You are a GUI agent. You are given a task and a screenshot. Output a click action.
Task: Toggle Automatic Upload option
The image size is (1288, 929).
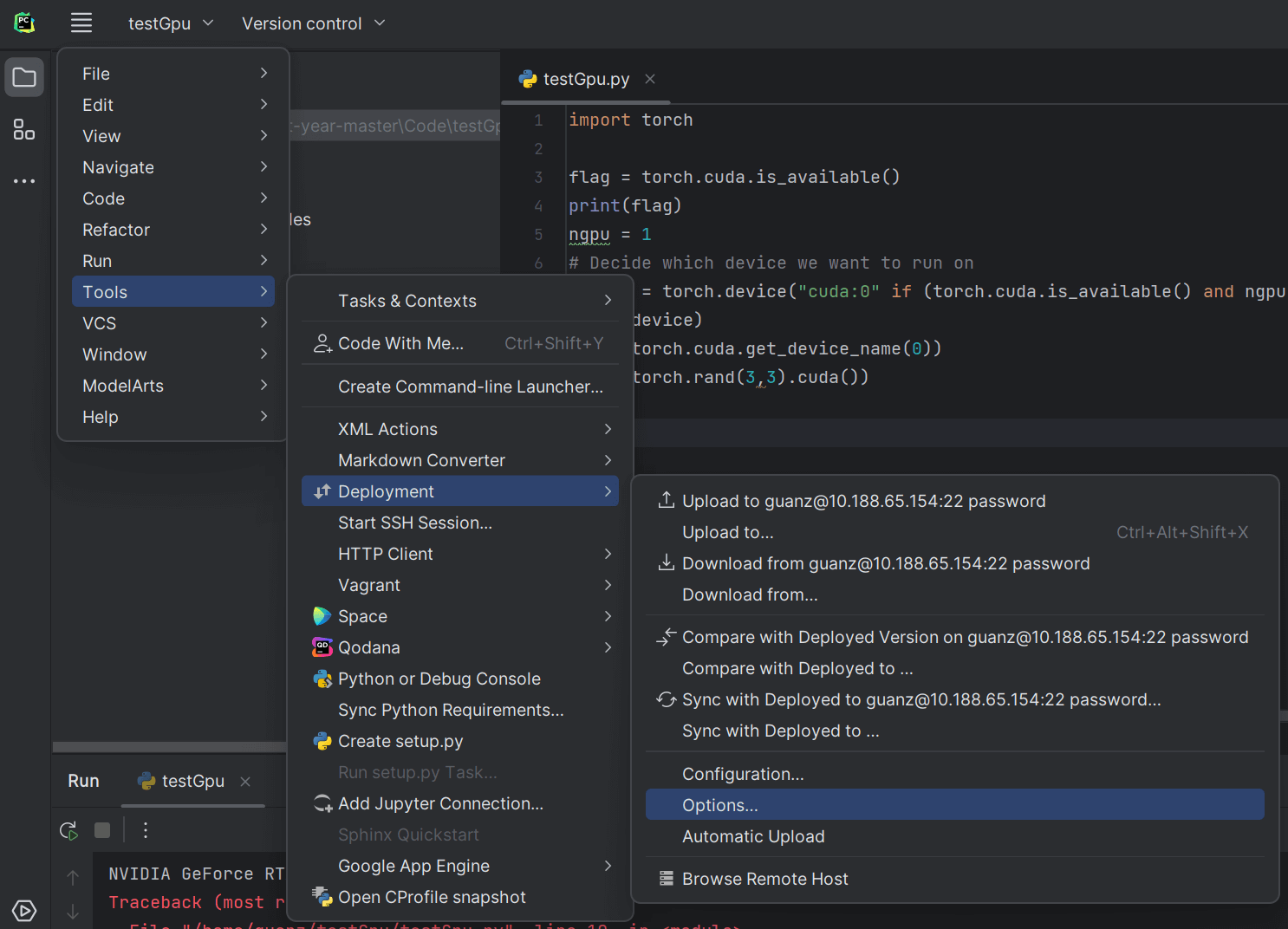tap(955, 836)
